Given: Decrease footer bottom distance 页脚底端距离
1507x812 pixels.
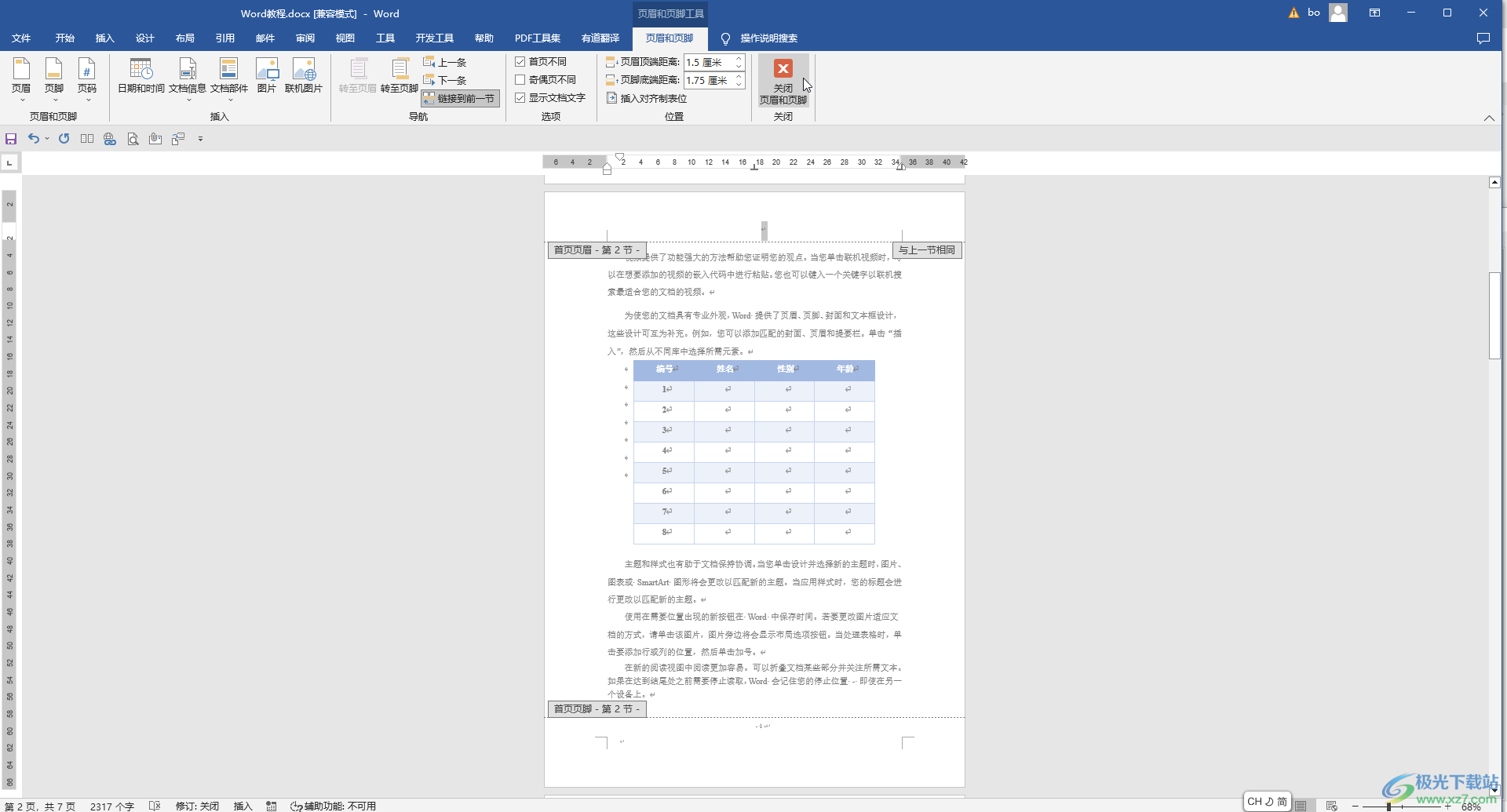Looking at the screenshot, I should point(739,84).
